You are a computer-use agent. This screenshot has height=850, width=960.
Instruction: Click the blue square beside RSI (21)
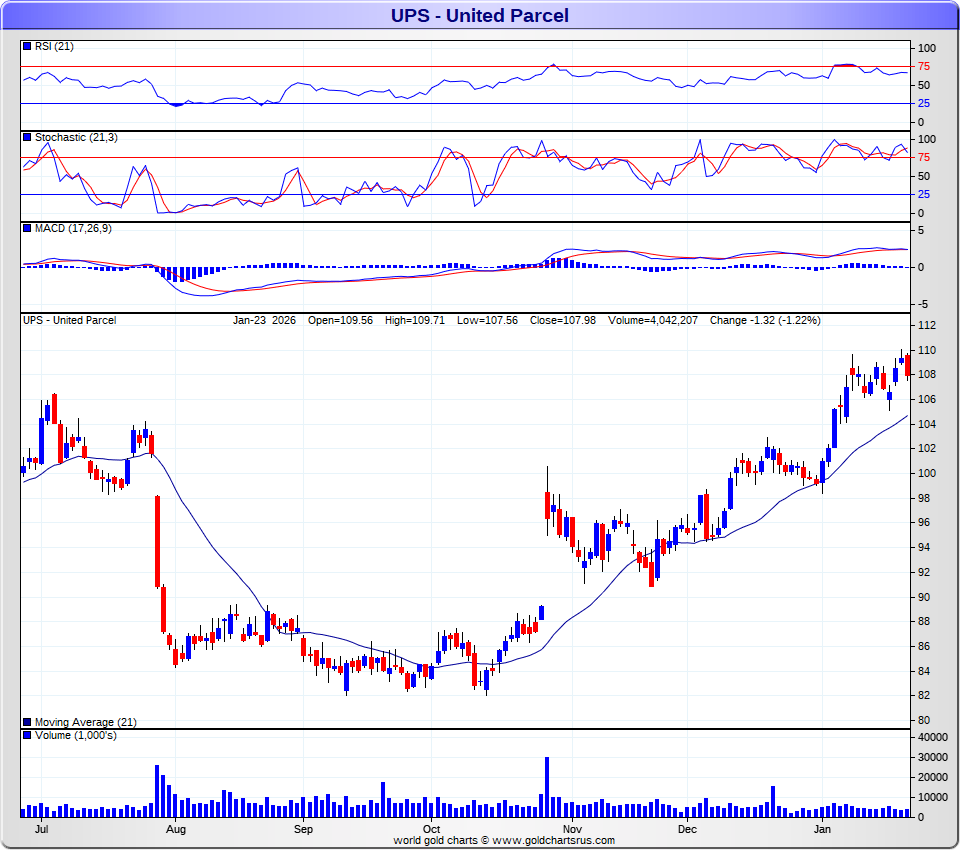click(27, 46)
